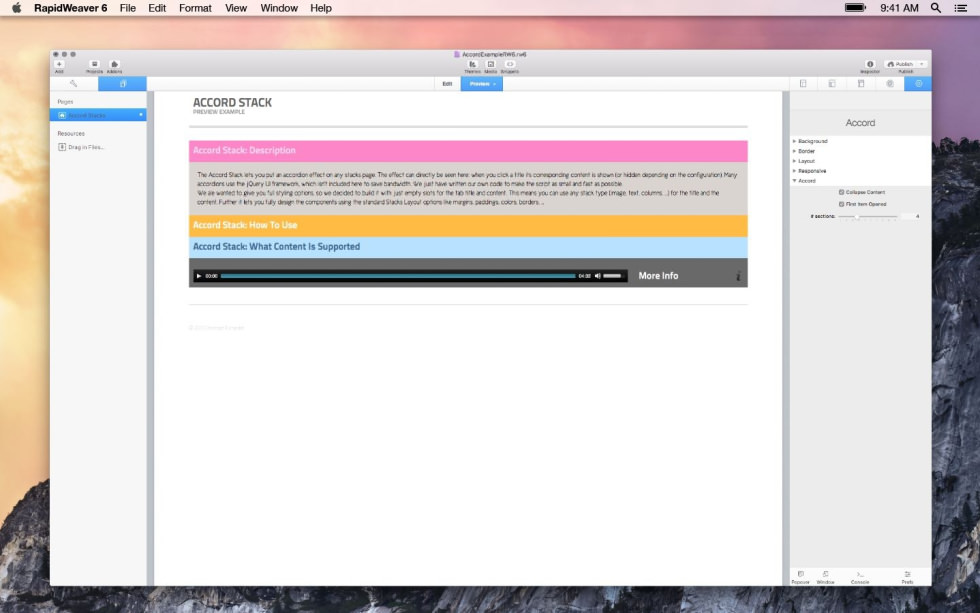This screenshot has width=980, height=613.
Task: Open the RapidWeaver 6 menu
Action: (71, 8)
